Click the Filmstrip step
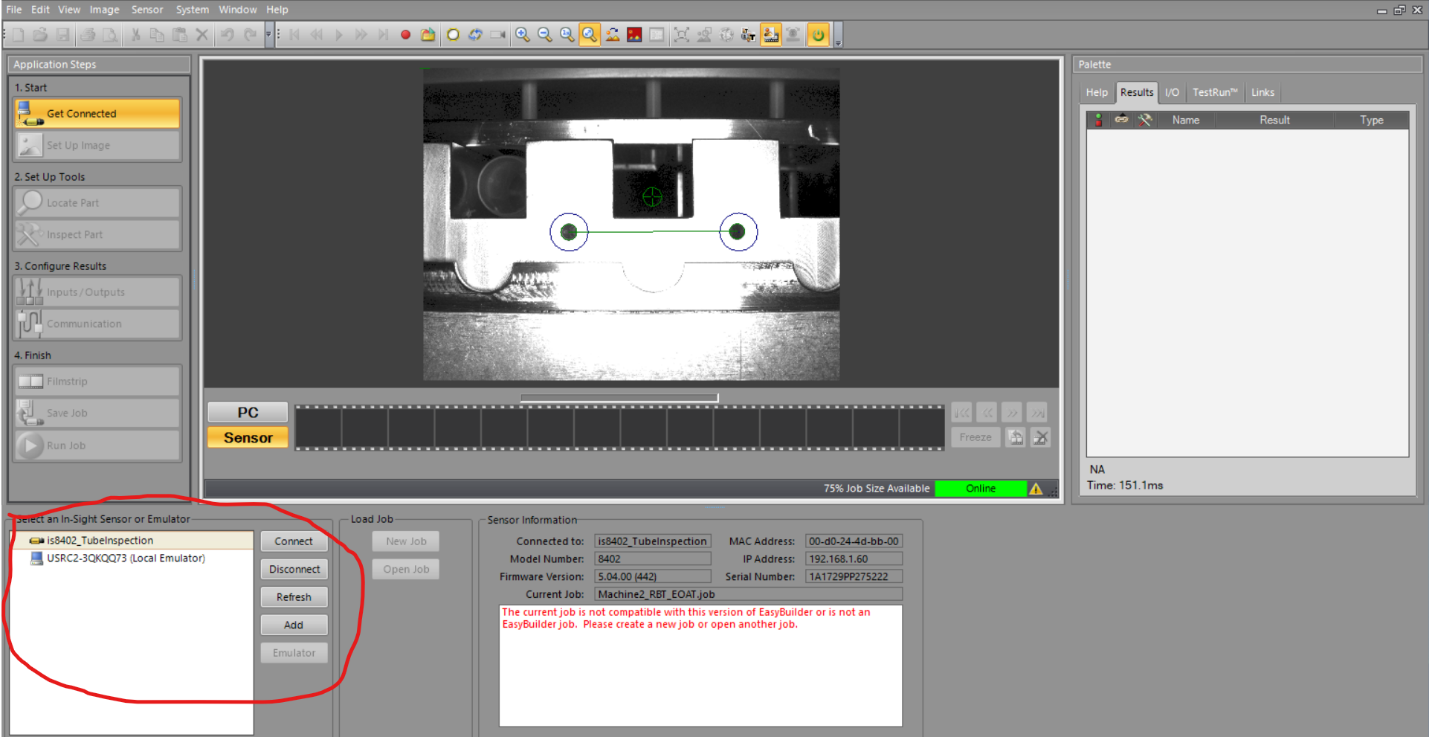Image resolution: width=1429 pixels, height=737 pixels. [x=97, y=381]
